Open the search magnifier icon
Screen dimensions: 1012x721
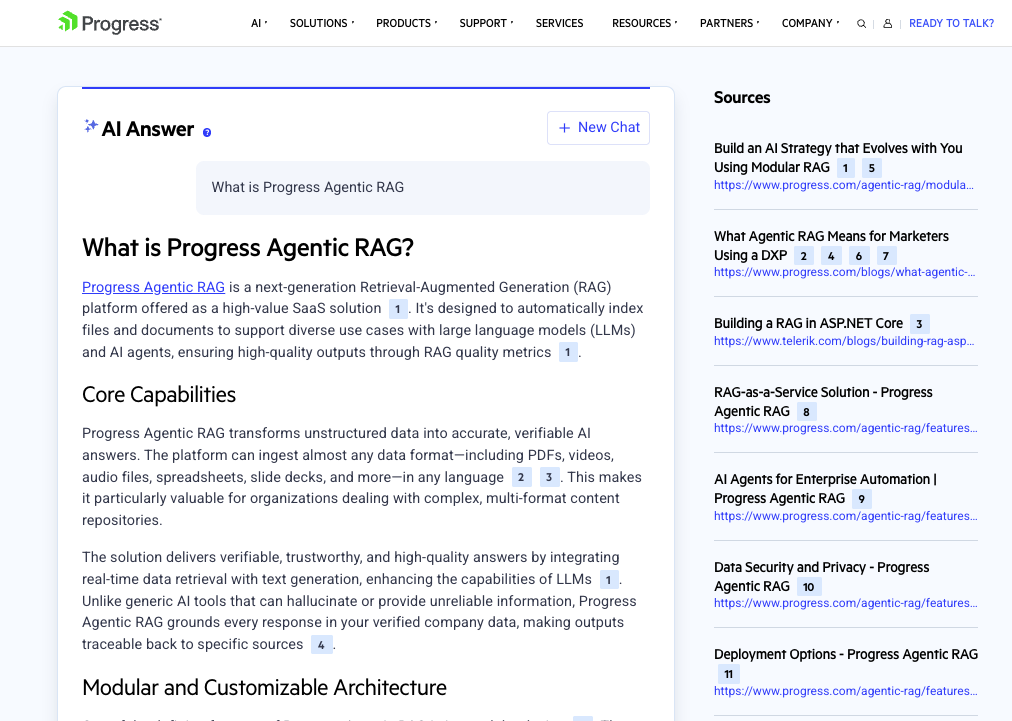coord(861,23)
